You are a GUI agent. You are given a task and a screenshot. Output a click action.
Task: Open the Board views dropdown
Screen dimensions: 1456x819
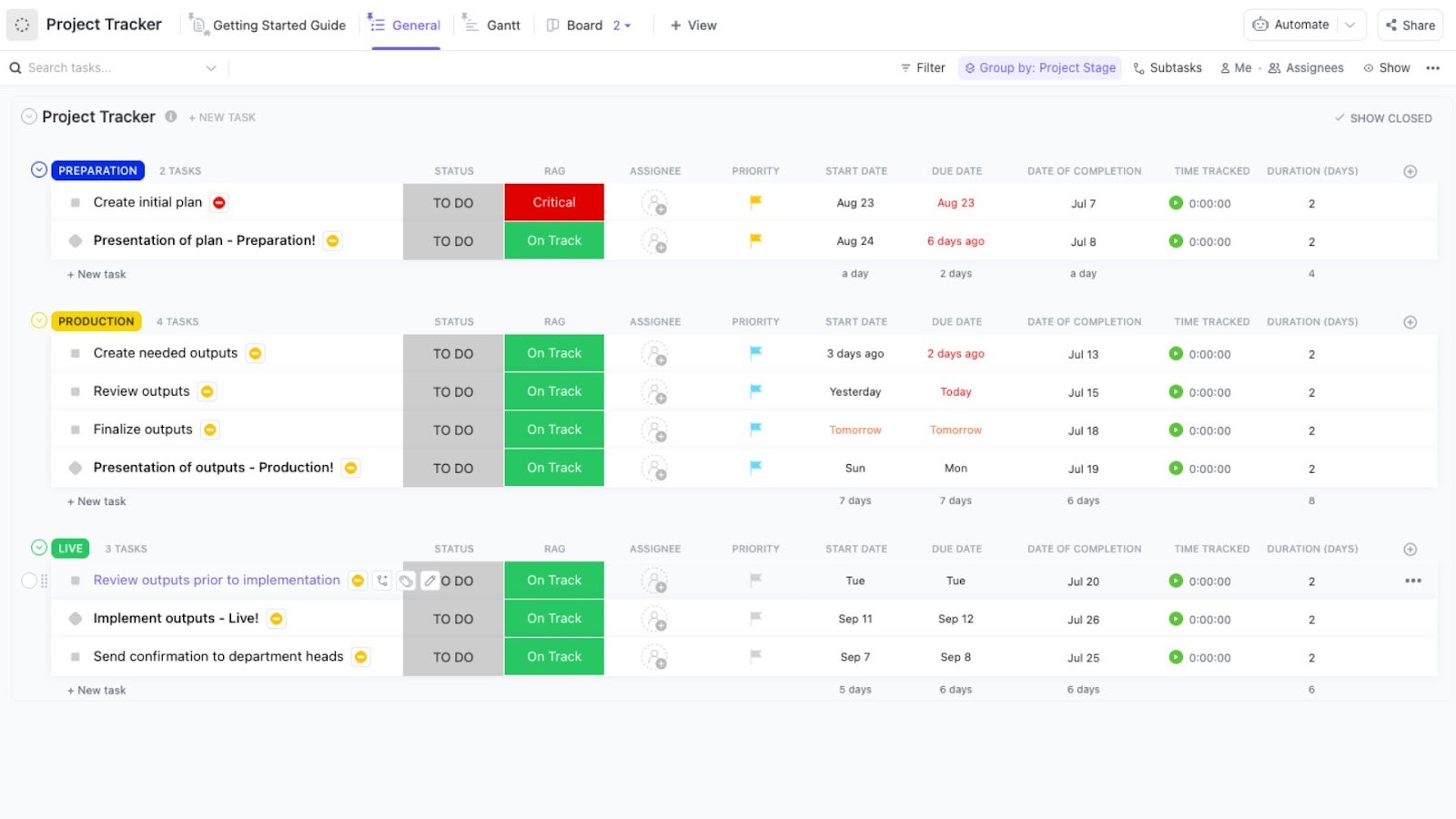[x=630, y=25]
